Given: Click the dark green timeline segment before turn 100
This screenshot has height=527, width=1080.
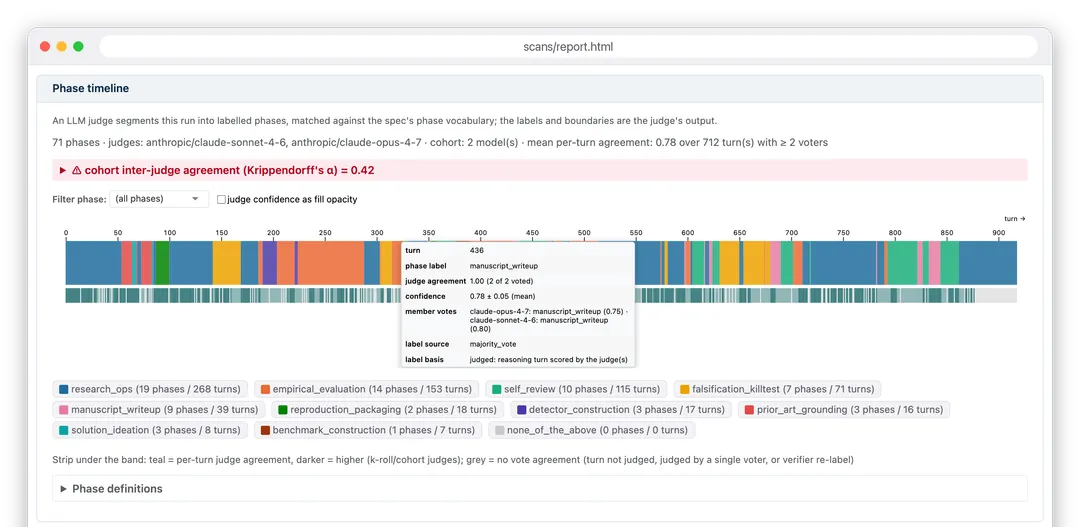Looking at the screenshot, I should (x=162, y=262).
